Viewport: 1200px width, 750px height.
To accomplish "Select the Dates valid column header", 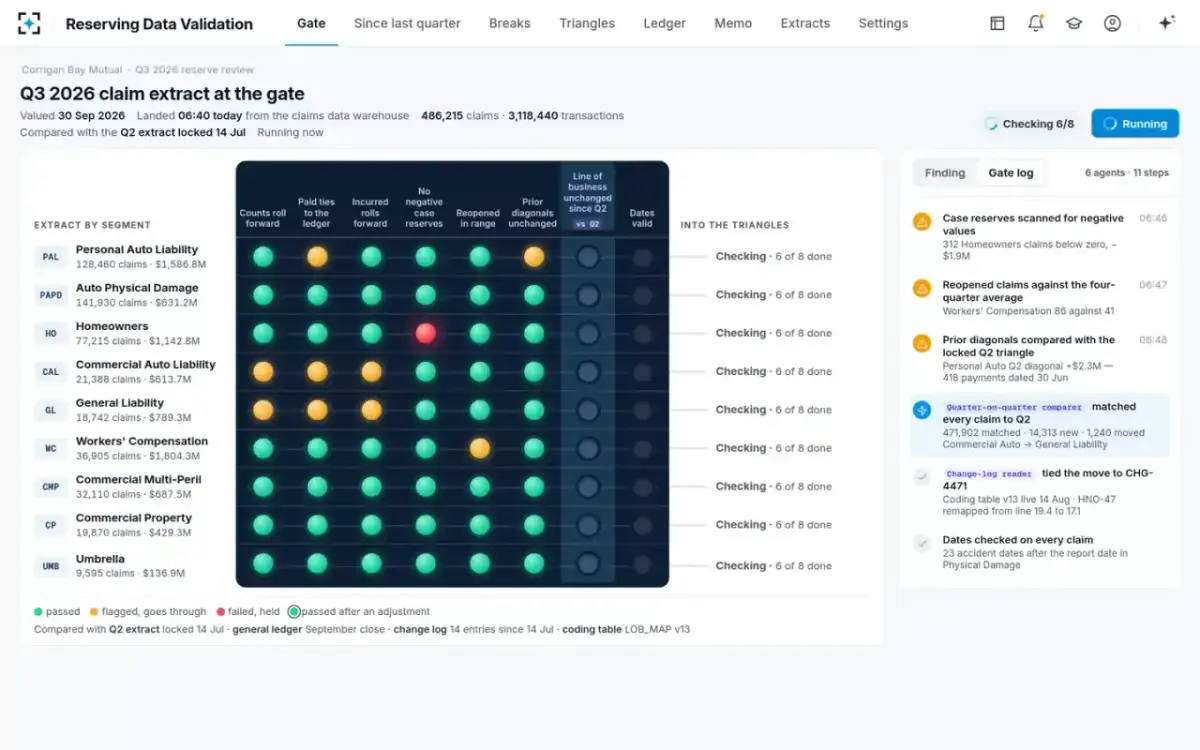I will point(642,217).
